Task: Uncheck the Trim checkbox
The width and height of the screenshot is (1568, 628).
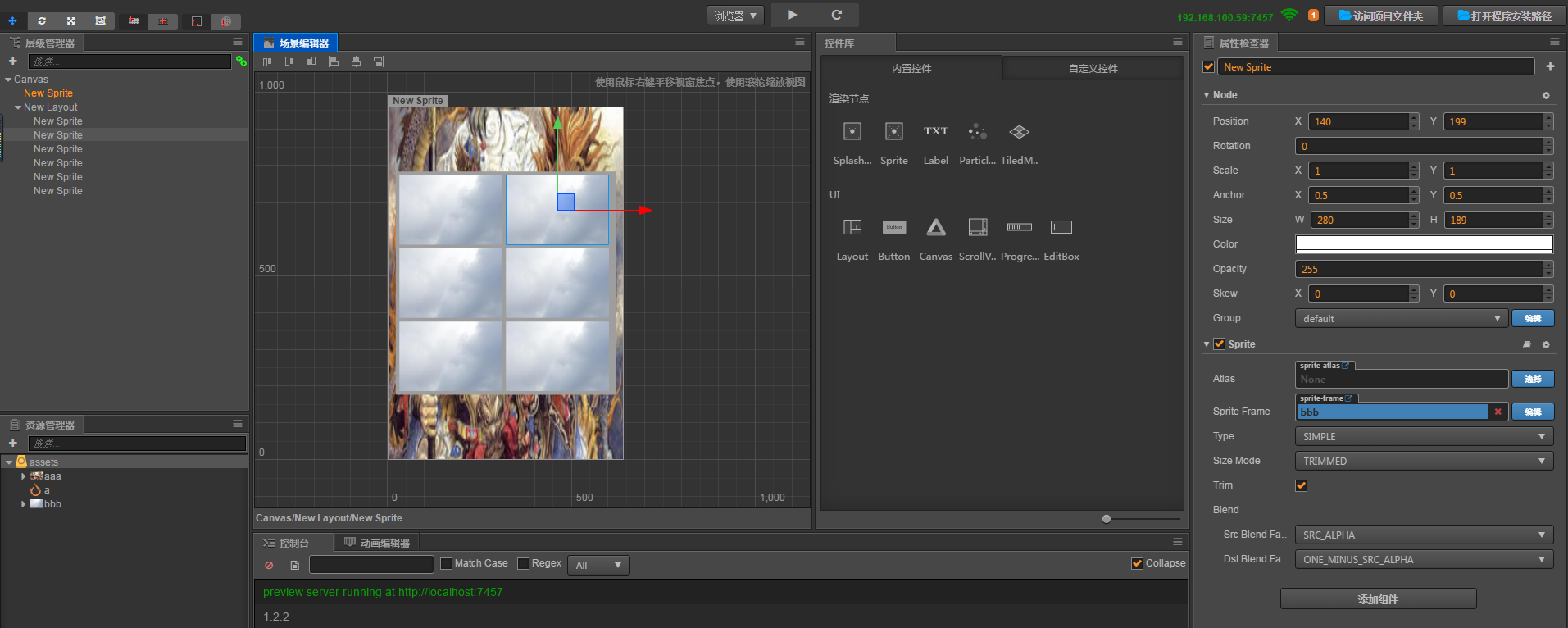Action: tap(1301, 485)
